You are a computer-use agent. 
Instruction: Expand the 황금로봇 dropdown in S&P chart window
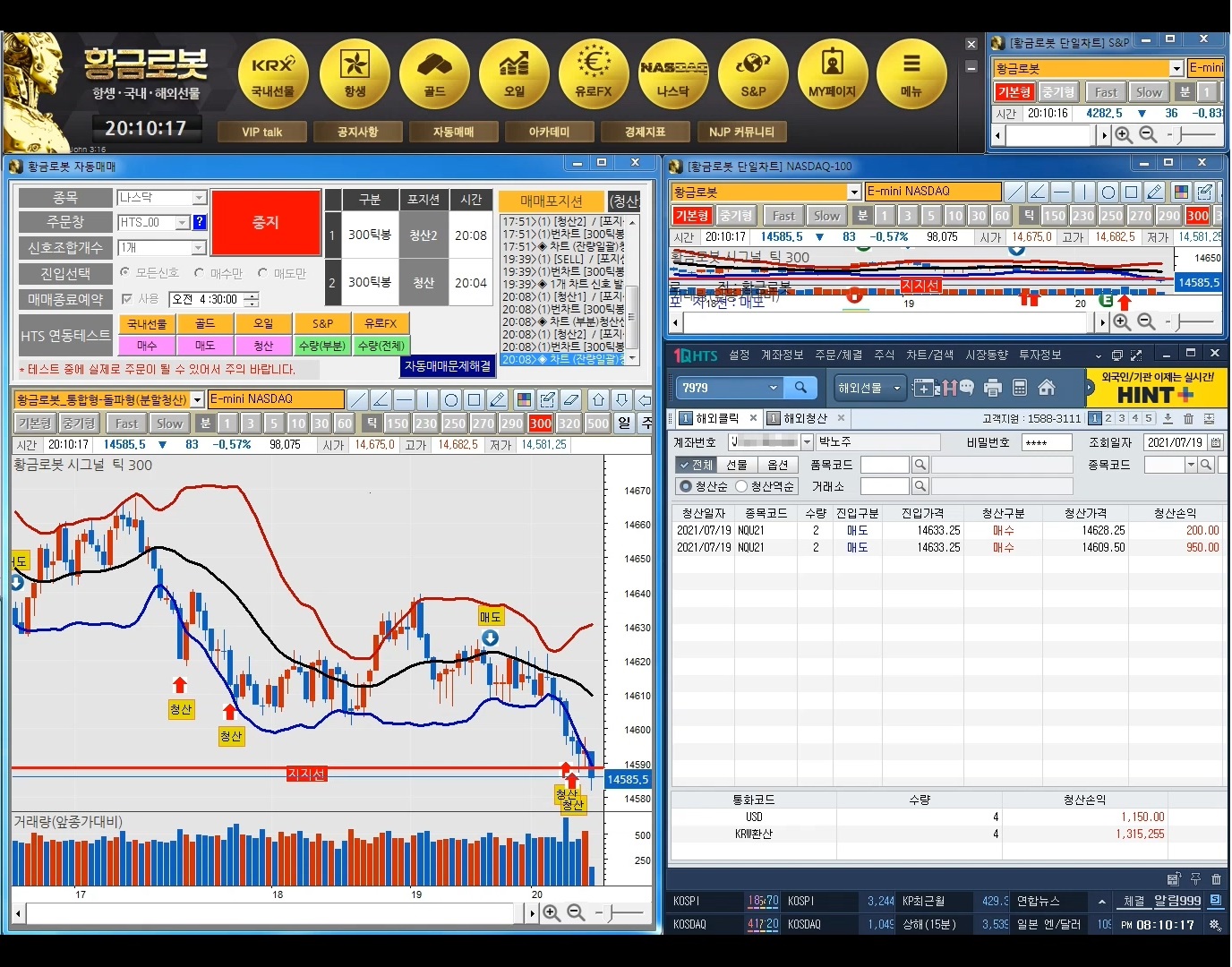[1176, 68]
